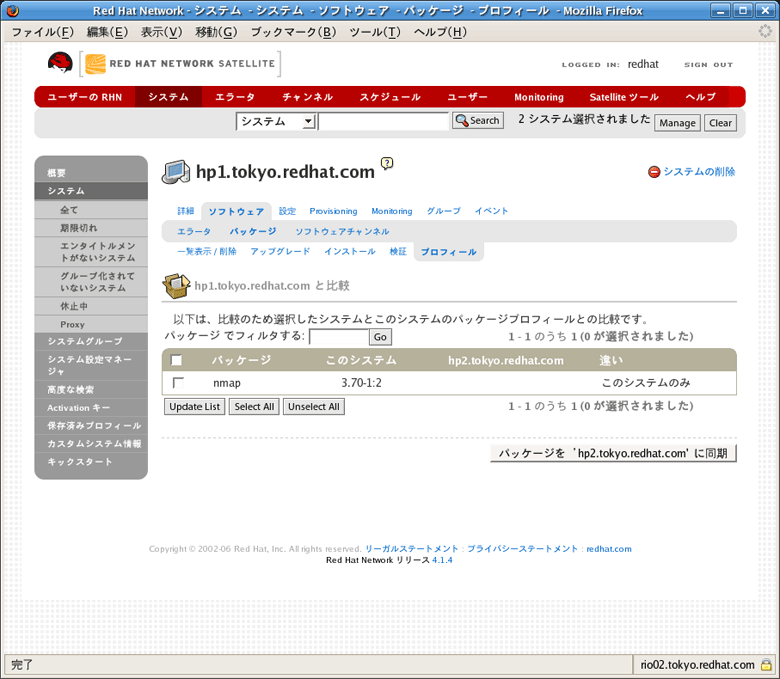Click the Unselect All button

pyautogui.click(x=313, y=406)
